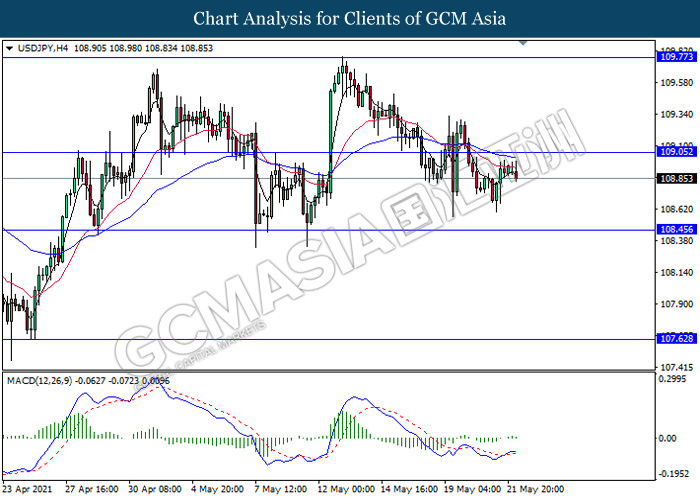The image size is (700, 500).
Task: Click the chart shift triangle marker at top
Action: [523, 43]
